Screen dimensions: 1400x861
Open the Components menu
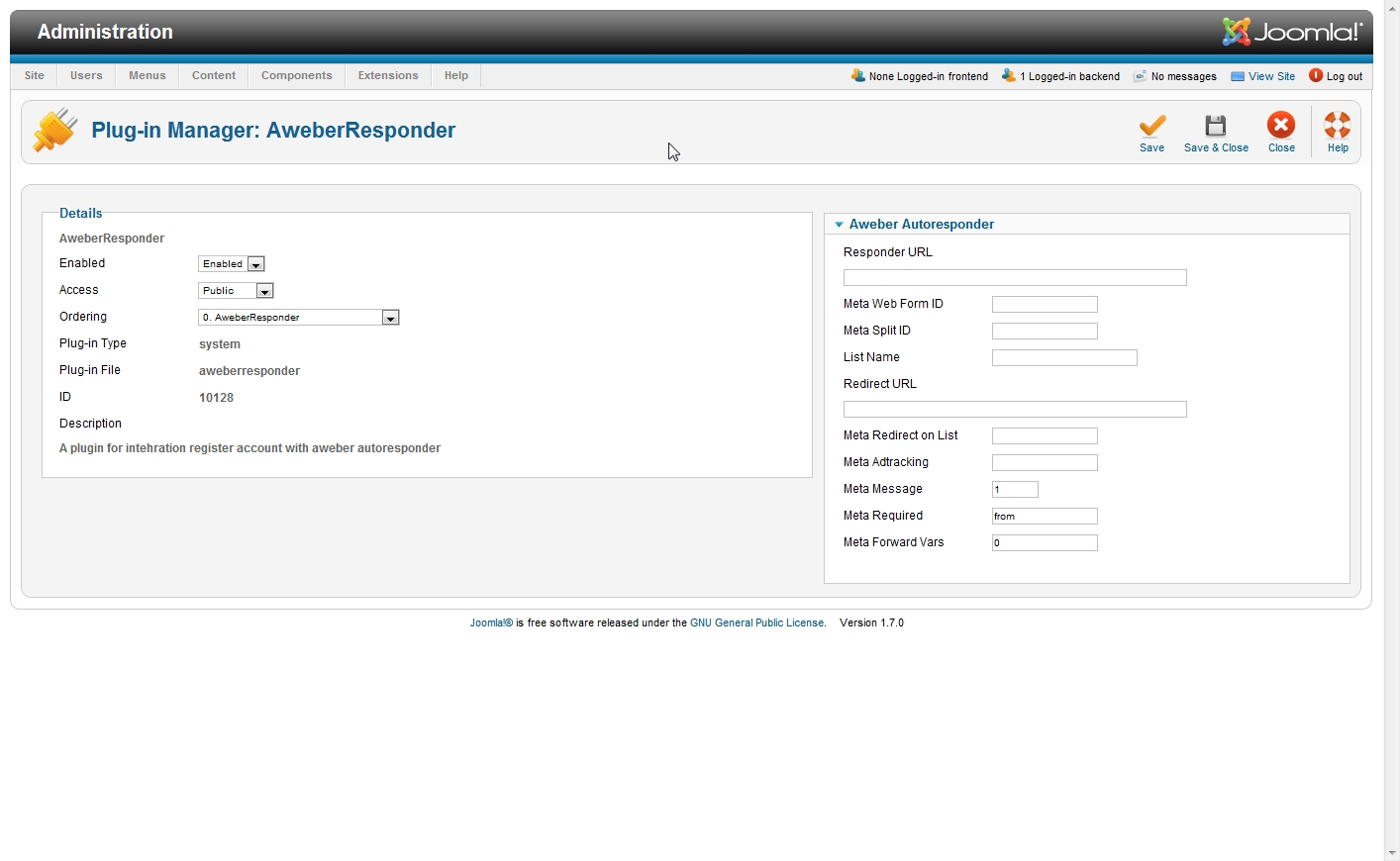tap(297, 75)
